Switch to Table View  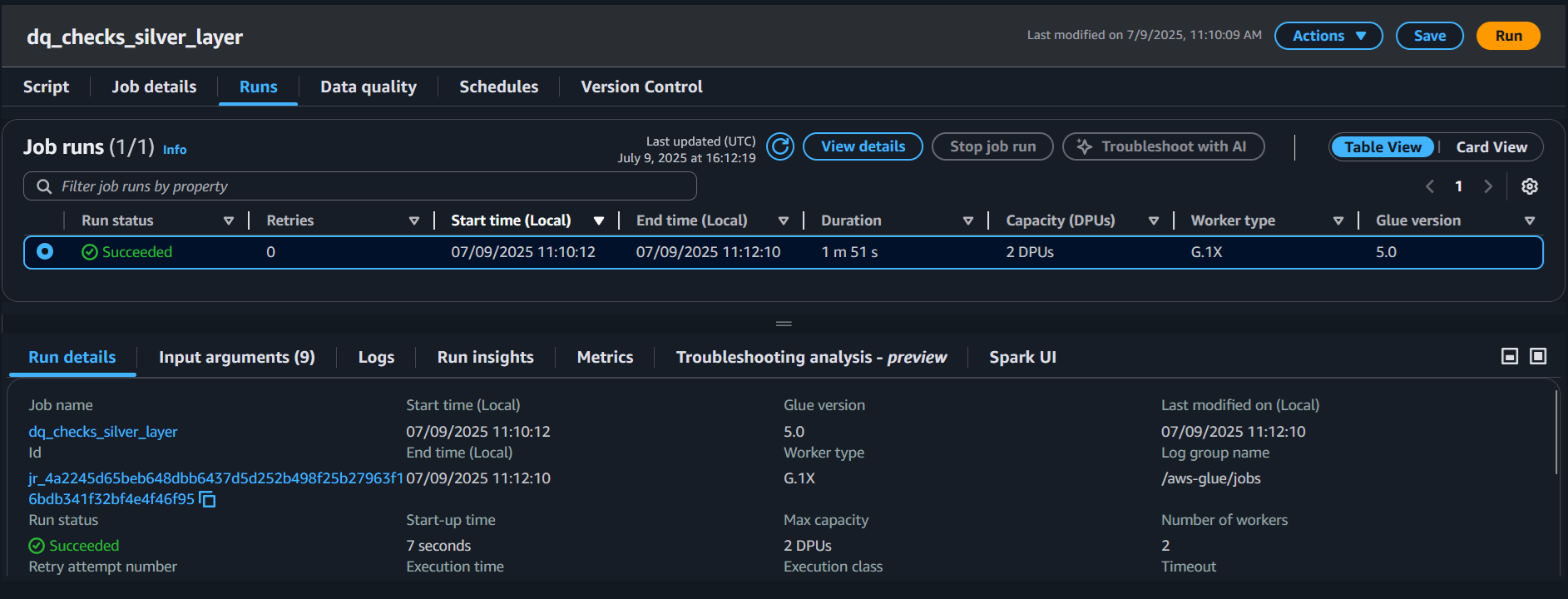[1383, 146]
